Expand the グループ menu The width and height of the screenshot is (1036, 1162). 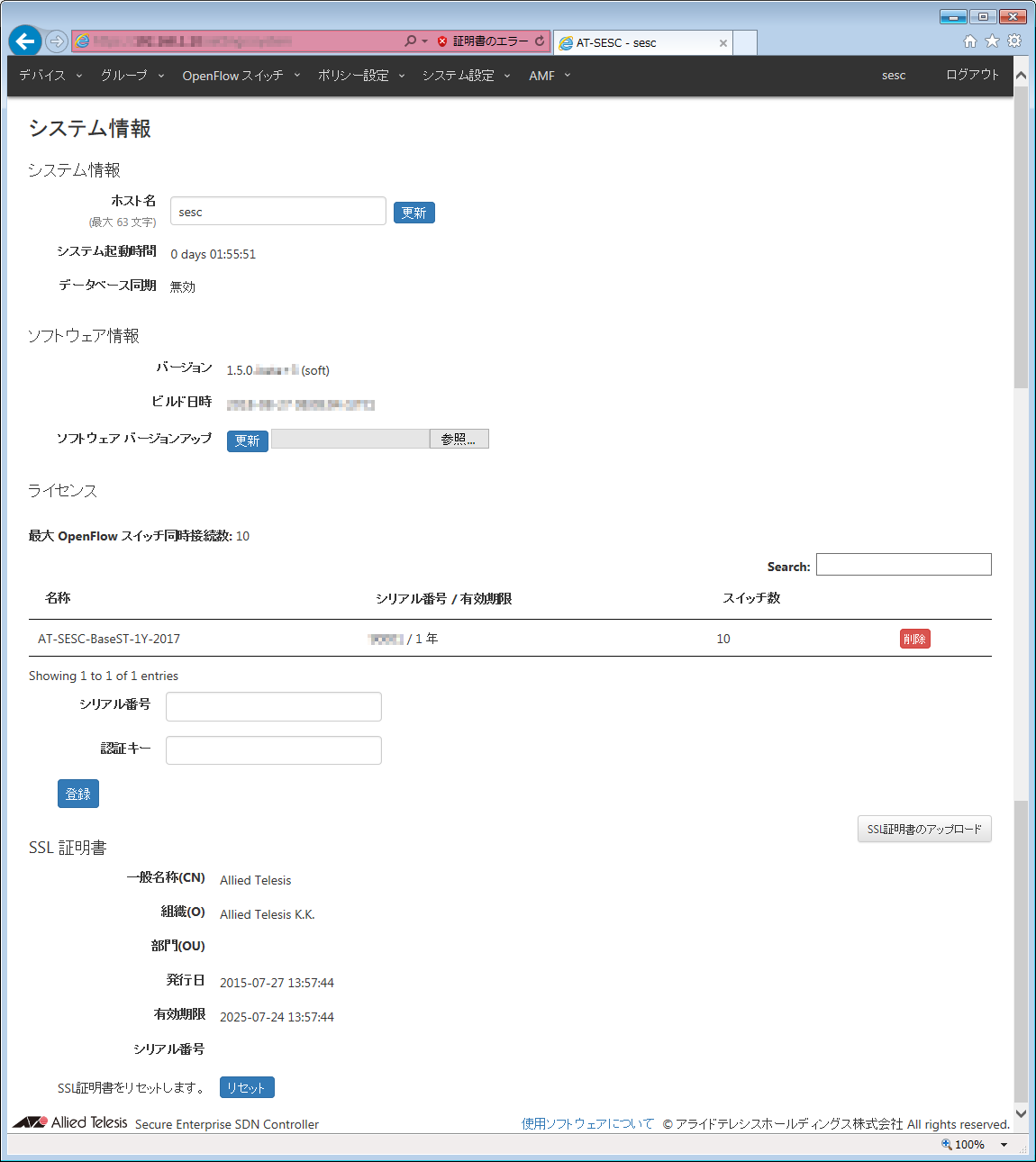point(132,76)
